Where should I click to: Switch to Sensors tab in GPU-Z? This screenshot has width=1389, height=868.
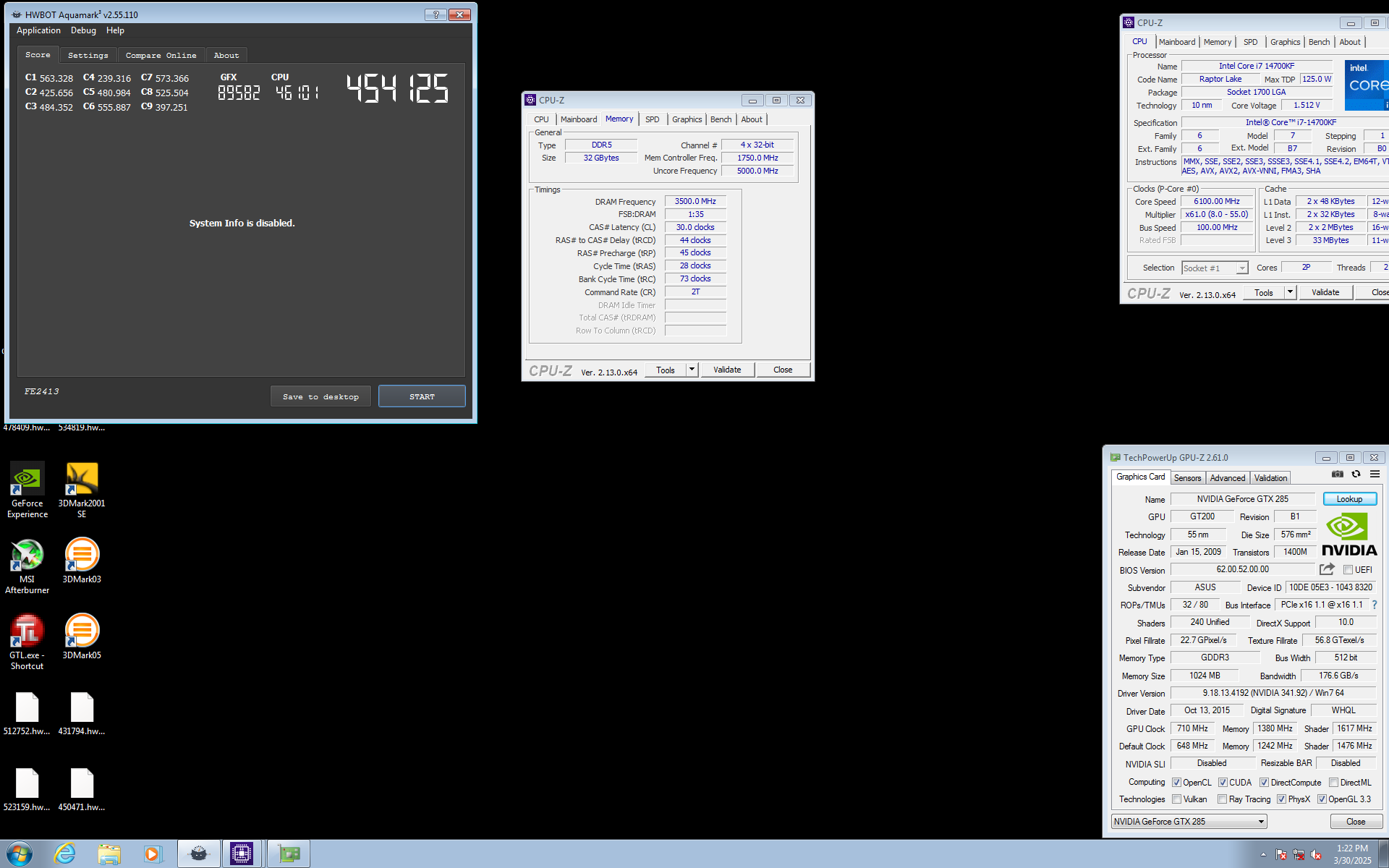(1187, 478)
